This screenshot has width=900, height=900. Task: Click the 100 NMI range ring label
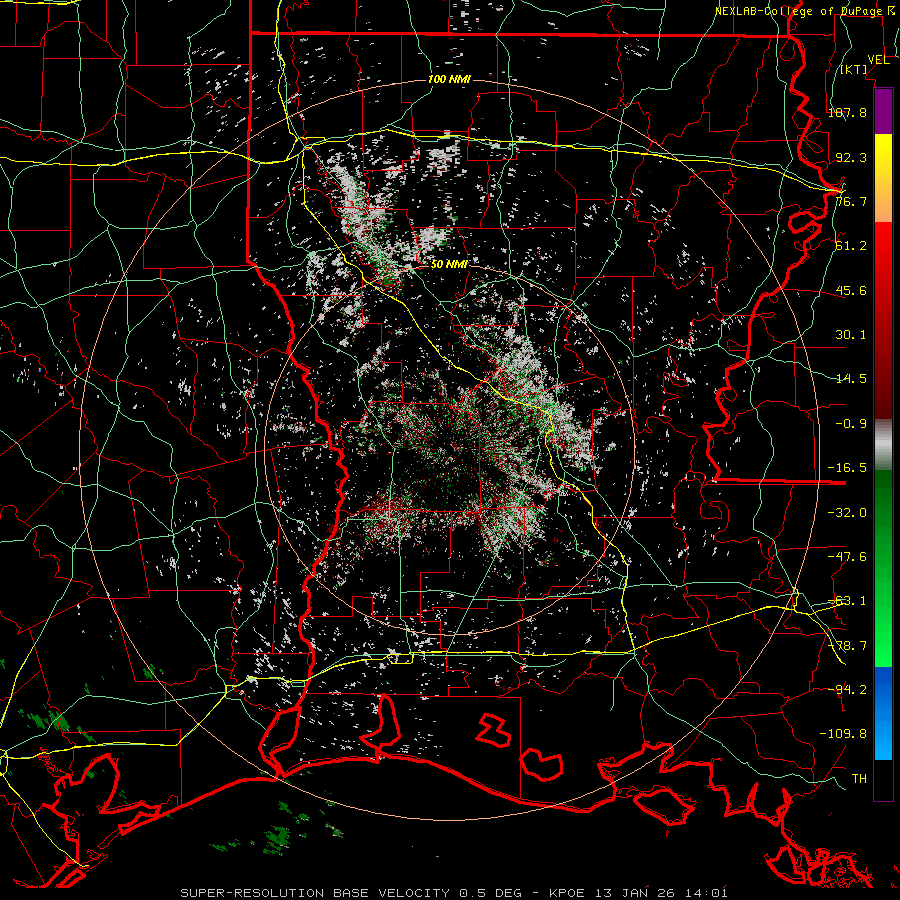click(x=449, y=79)
